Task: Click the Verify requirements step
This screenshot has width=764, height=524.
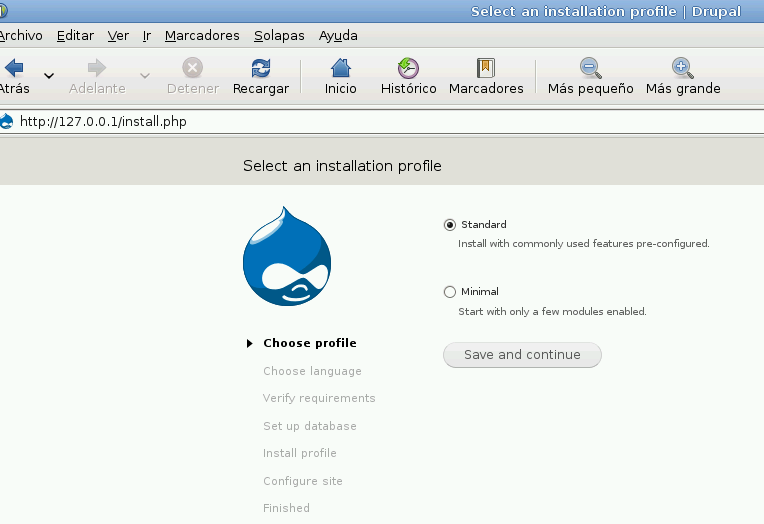Action: 319,398
